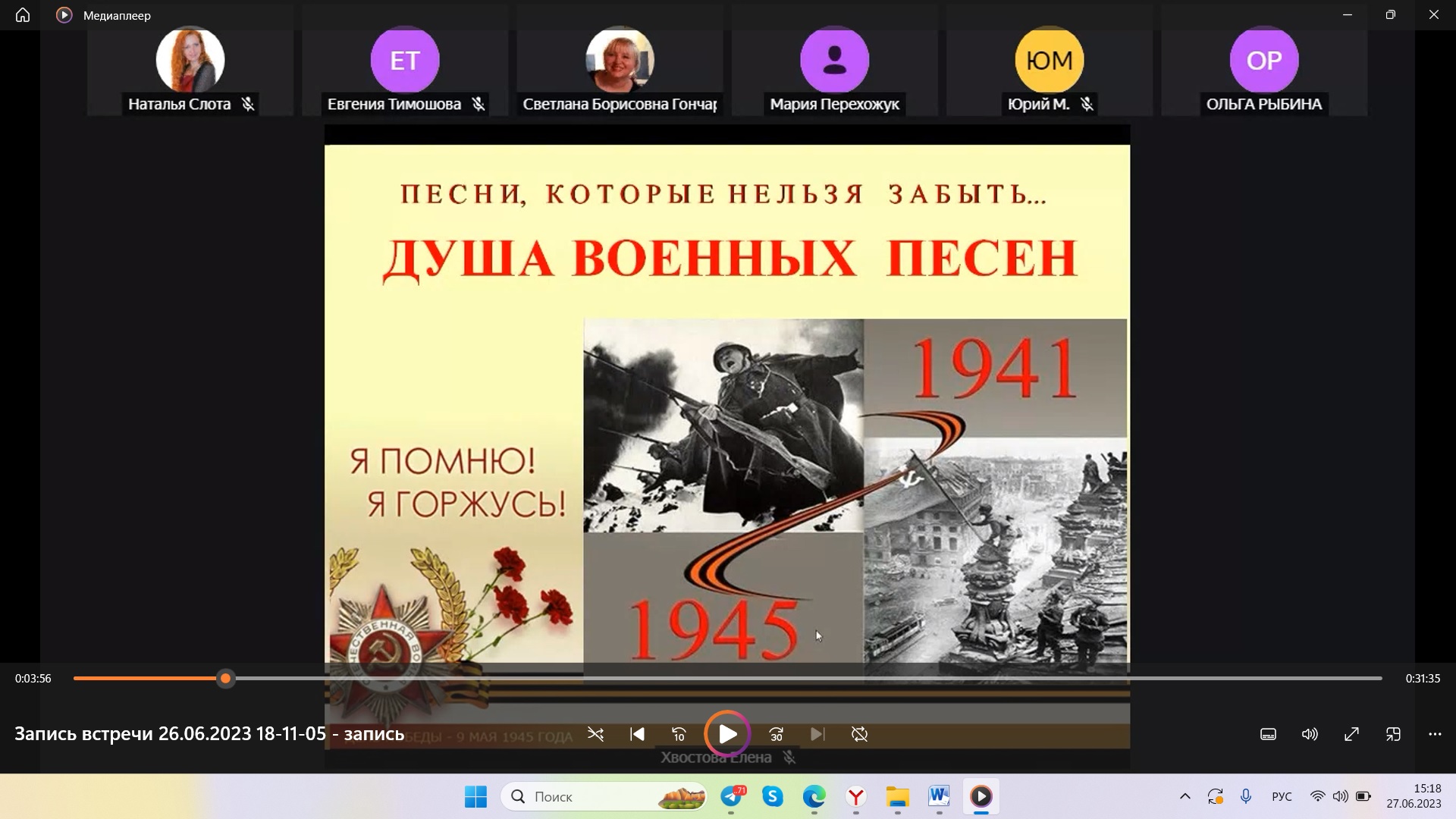Go to next track
Image resolution: width=1456 pixels, height=819 pixels.
point(817,734)
